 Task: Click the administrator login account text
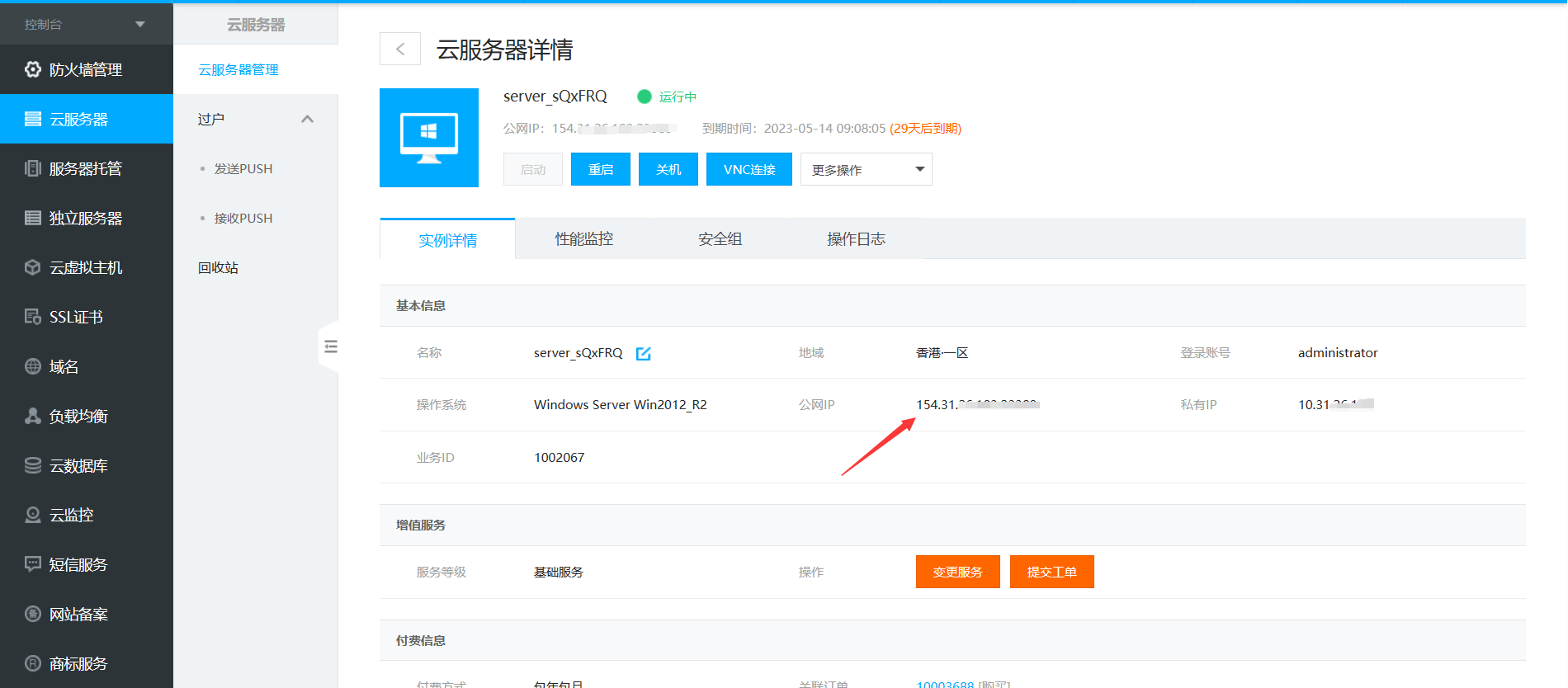[1338, 352]
